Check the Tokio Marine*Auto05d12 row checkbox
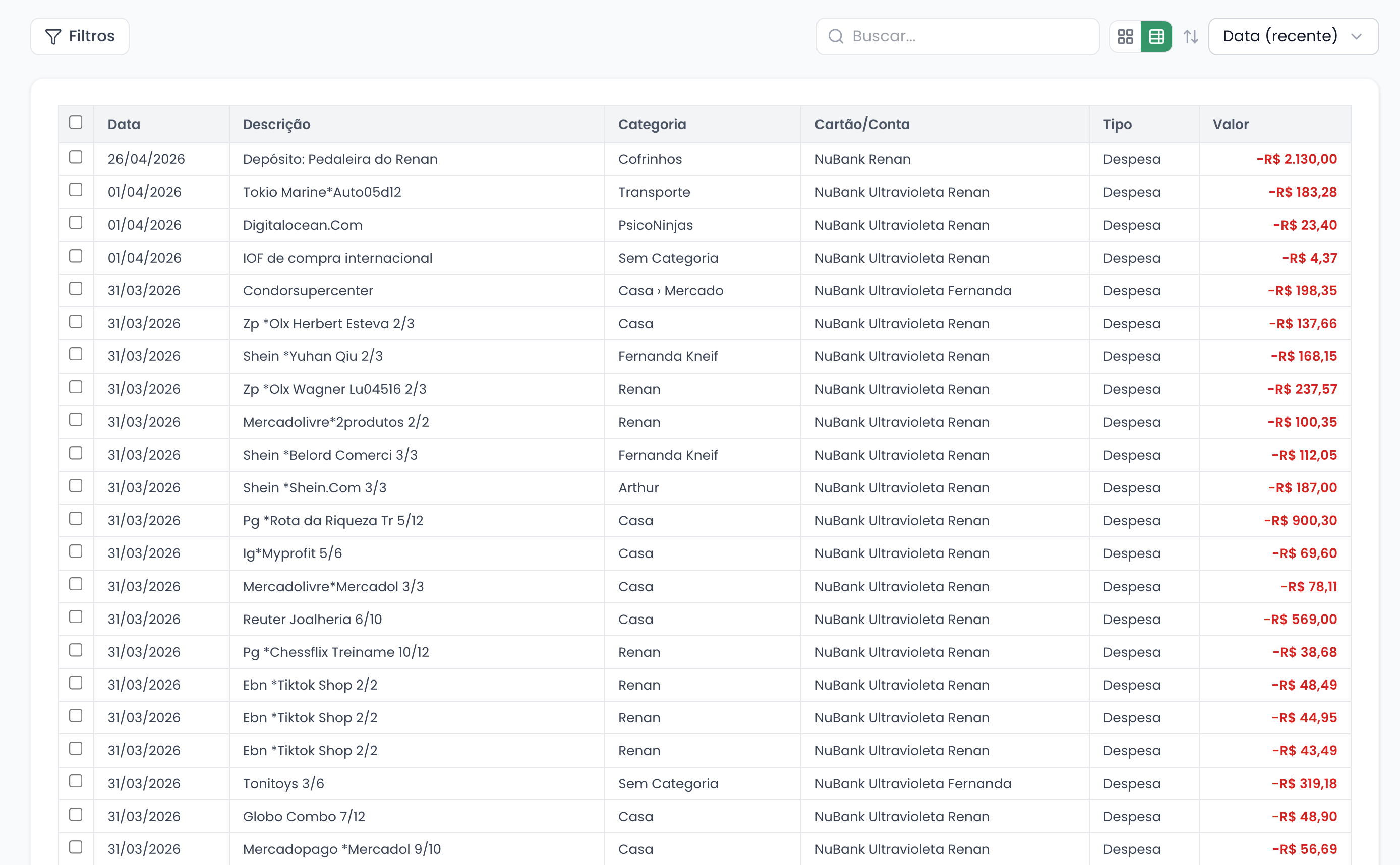This screenshot has width=1400, height=865. coord(76,190)
